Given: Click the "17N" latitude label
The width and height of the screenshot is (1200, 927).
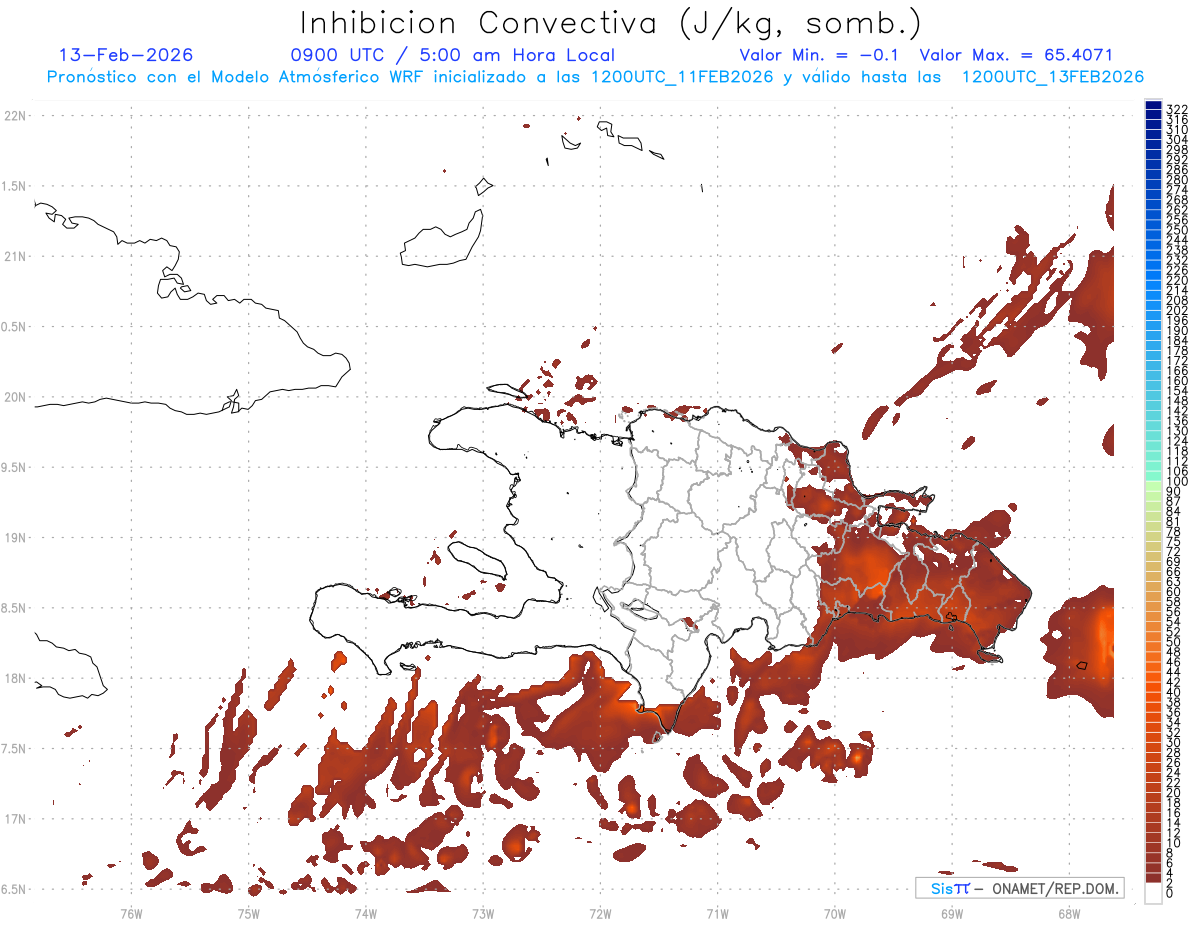Looking at the screenshot, I should click(15, 819).
